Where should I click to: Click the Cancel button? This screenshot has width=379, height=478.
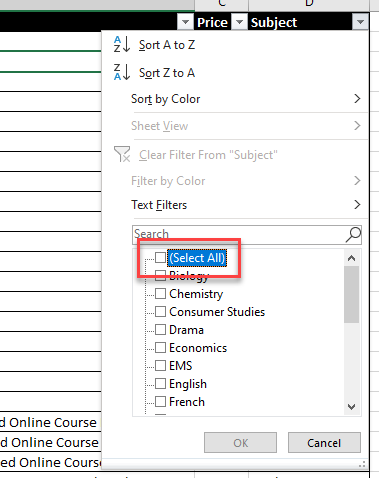coord(324,443)
